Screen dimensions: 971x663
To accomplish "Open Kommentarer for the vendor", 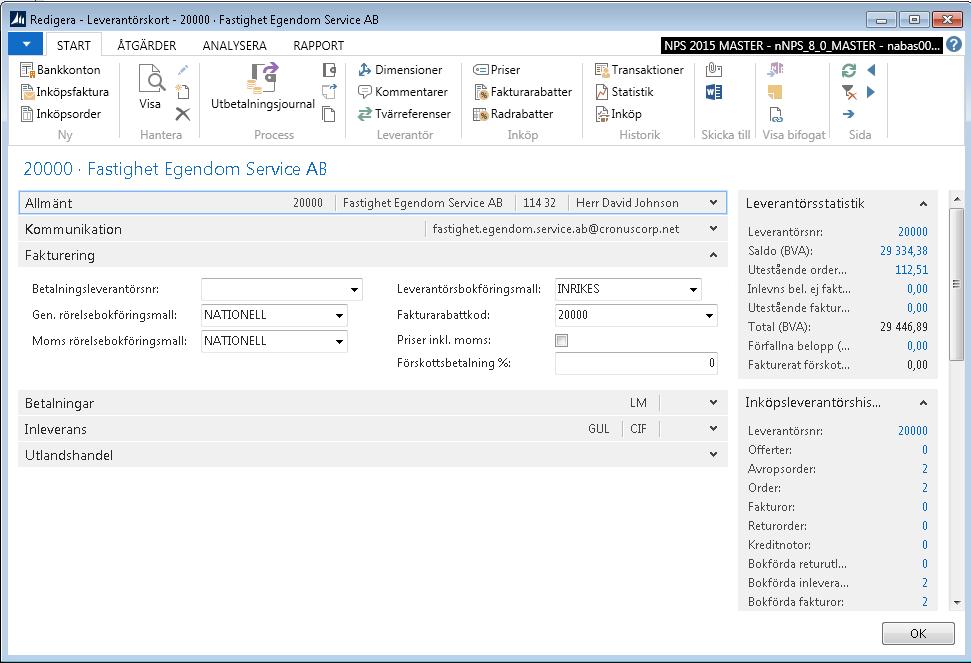I will click(403, 92).
